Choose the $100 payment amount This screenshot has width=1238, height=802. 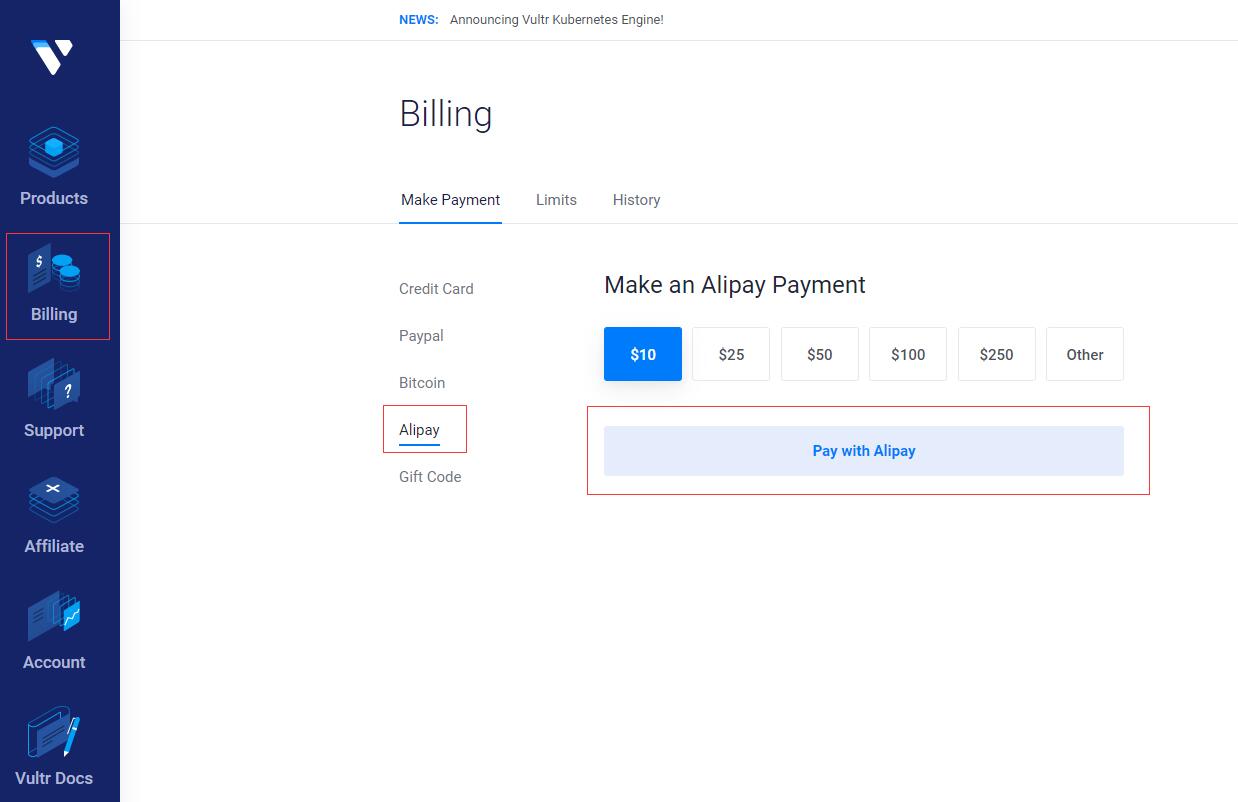[x=908, y=354]
